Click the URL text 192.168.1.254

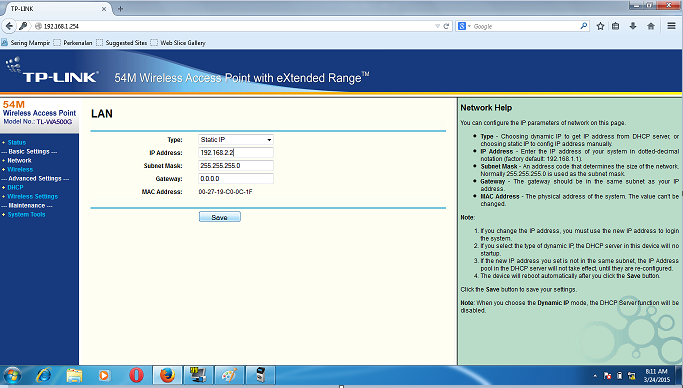coord(61,26)
